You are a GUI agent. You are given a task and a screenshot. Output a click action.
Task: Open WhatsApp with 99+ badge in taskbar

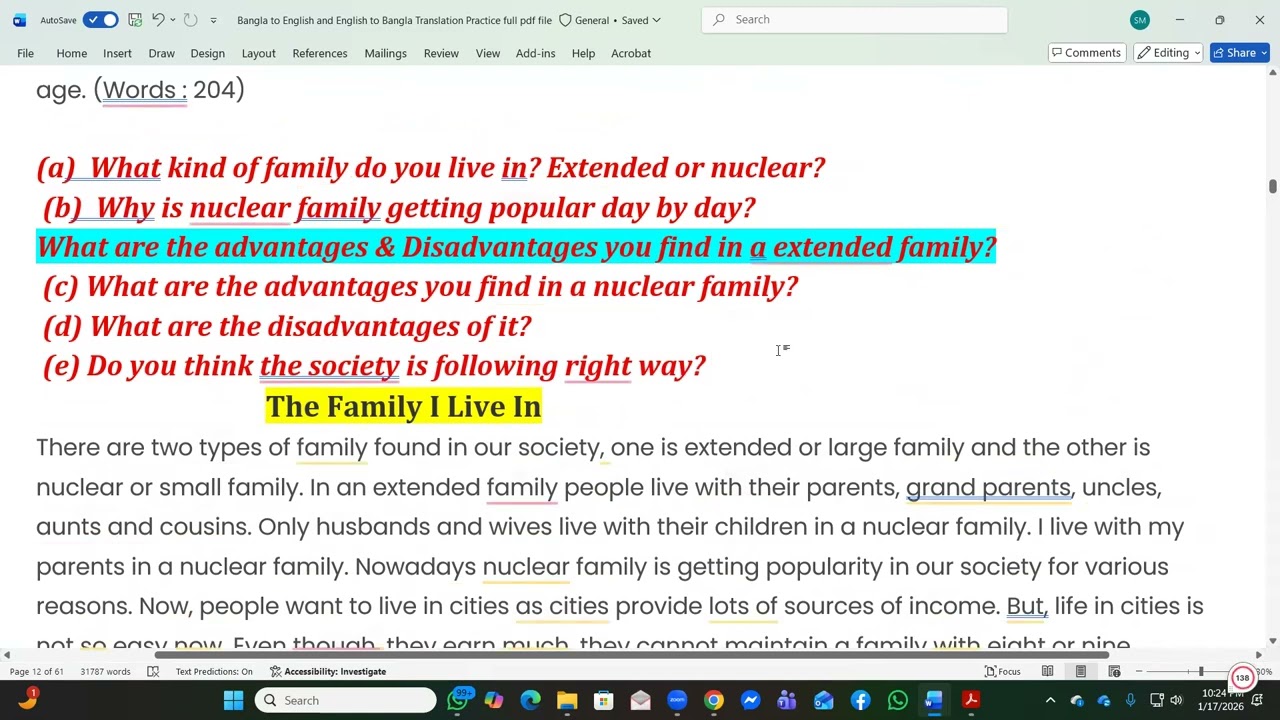pos(459,700)
